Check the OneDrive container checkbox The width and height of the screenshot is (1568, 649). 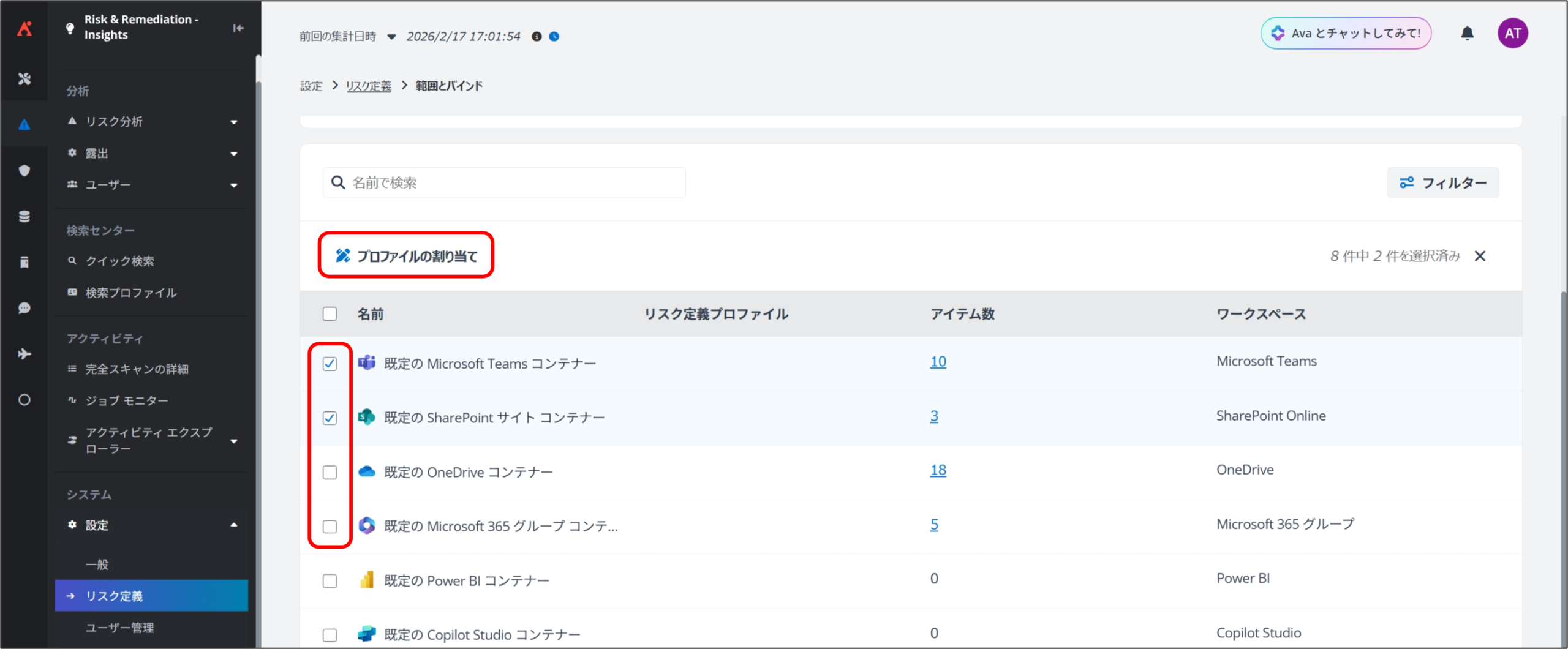[x=330, y=472]
